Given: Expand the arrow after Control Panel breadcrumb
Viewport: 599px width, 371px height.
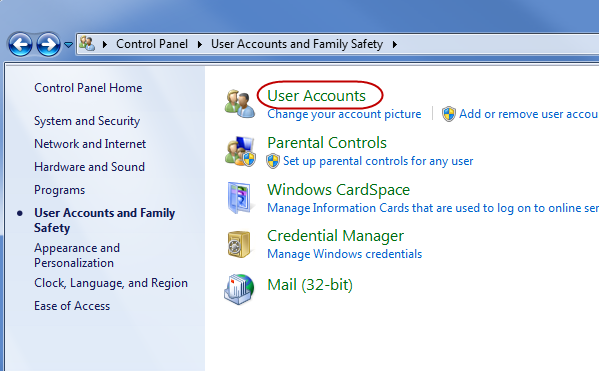Looking at the screenshot, I should click(199, 44).
